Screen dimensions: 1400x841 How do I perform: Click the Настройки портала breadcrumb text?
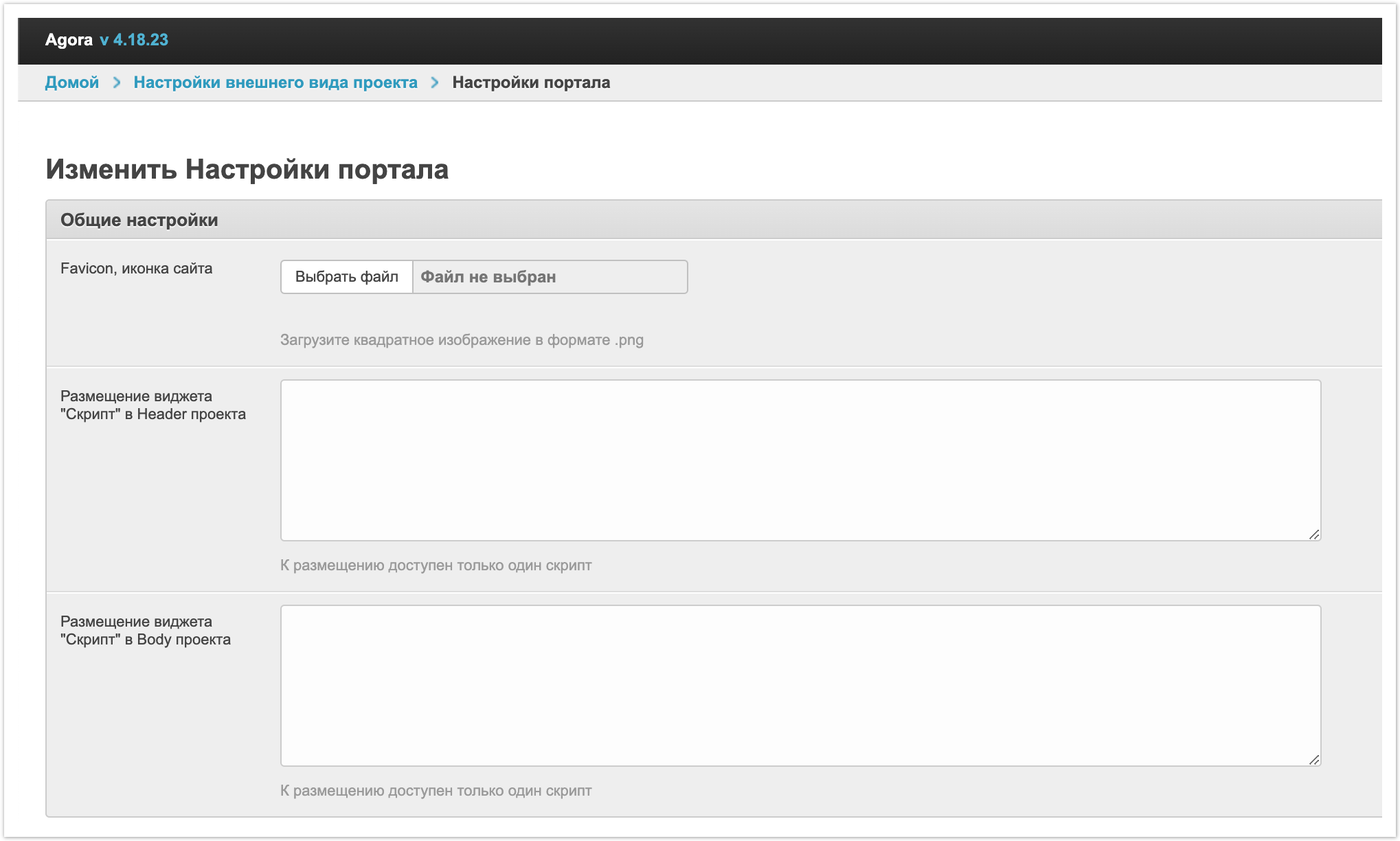[x=530, y=82]
